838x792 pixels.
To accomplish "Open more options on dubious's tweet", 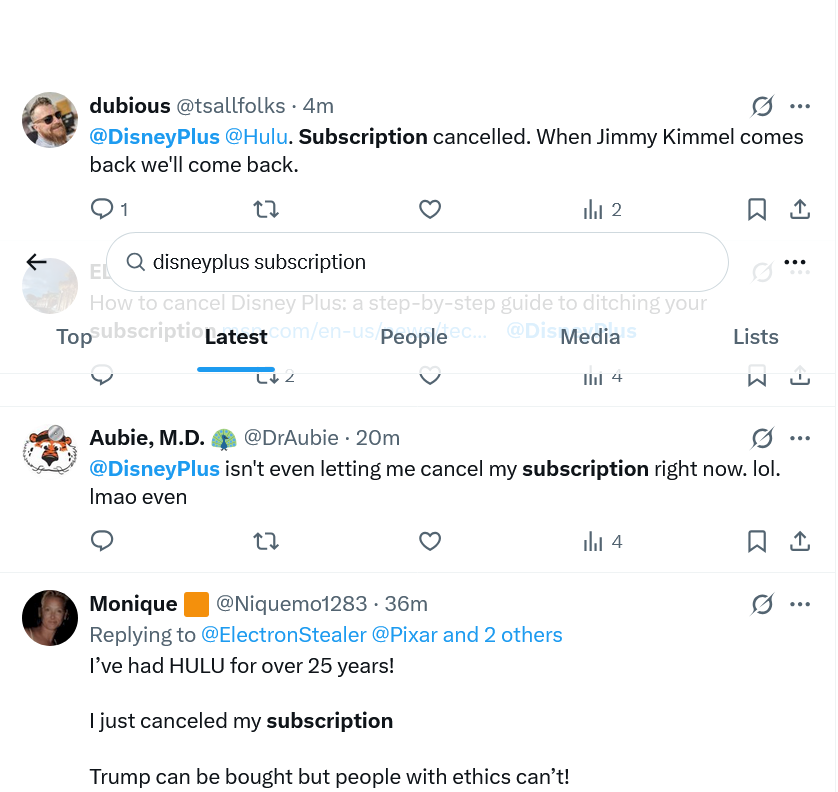I will click(800, 106).
